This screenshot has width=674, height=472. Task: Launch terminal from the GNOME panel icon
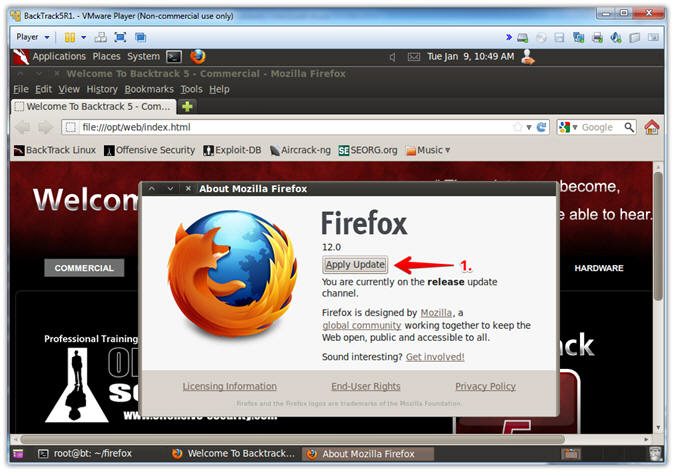pyautogui.click(x=174, y=57)
